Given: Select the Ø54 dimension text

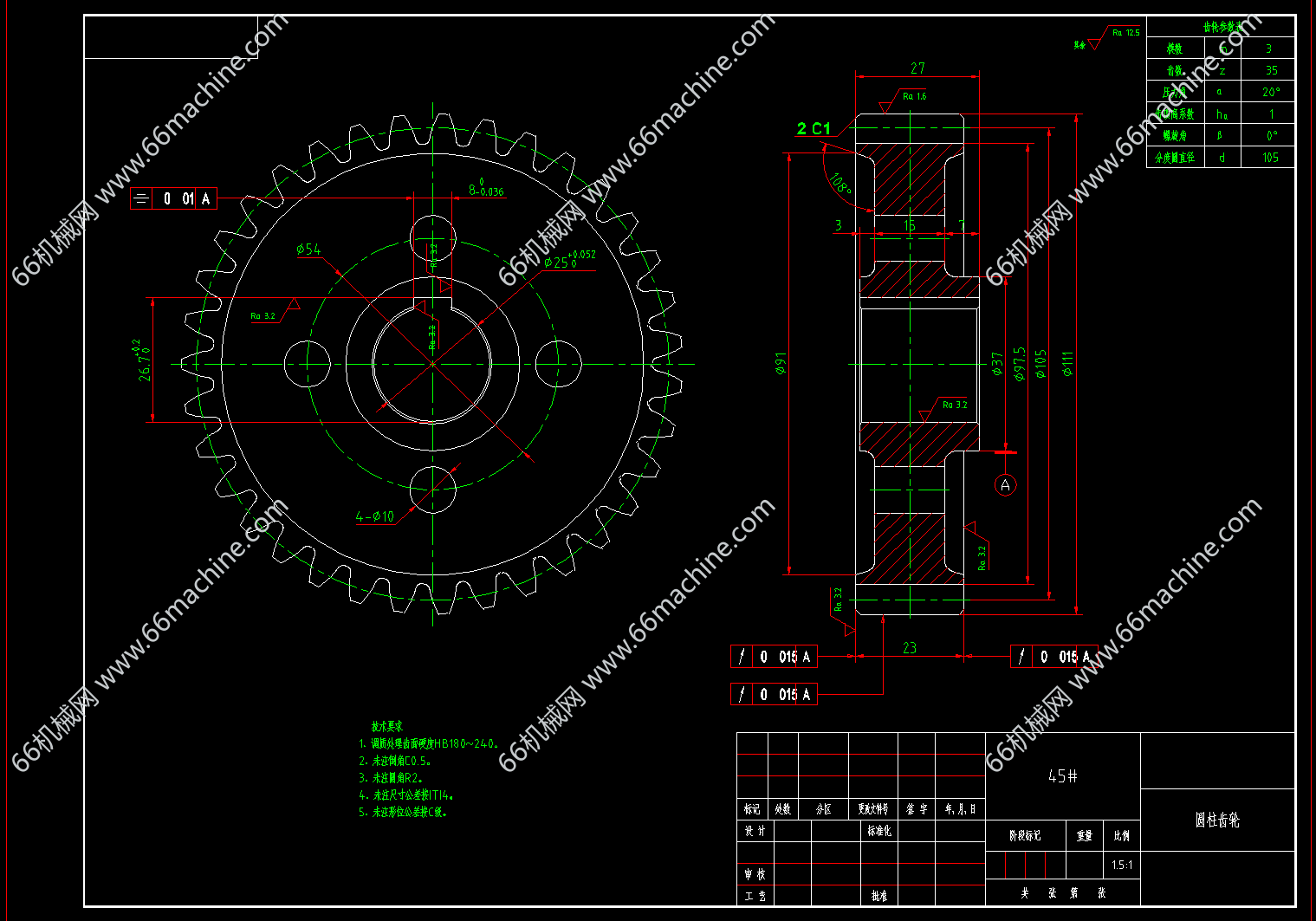Looking at the screenshot, I should coord(308,250).
